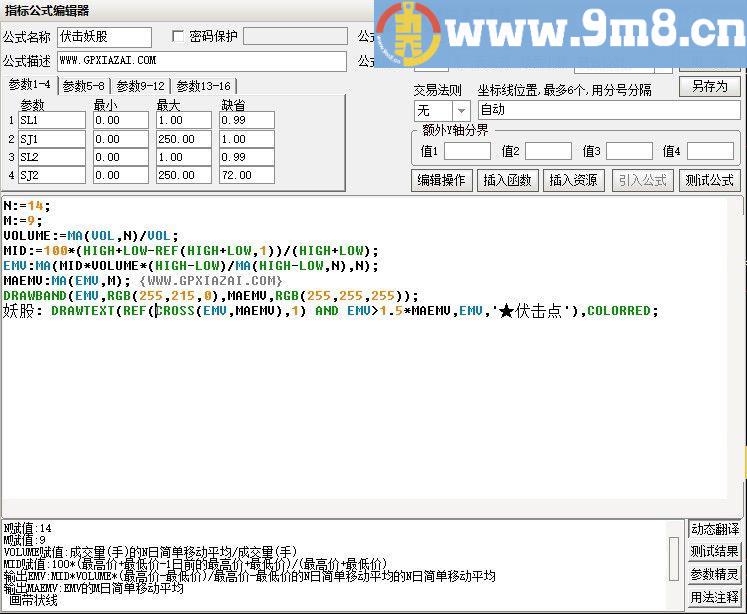747x614 pixels.
Task: Click the 测试公式 button
Action: (x=709, y=181)
